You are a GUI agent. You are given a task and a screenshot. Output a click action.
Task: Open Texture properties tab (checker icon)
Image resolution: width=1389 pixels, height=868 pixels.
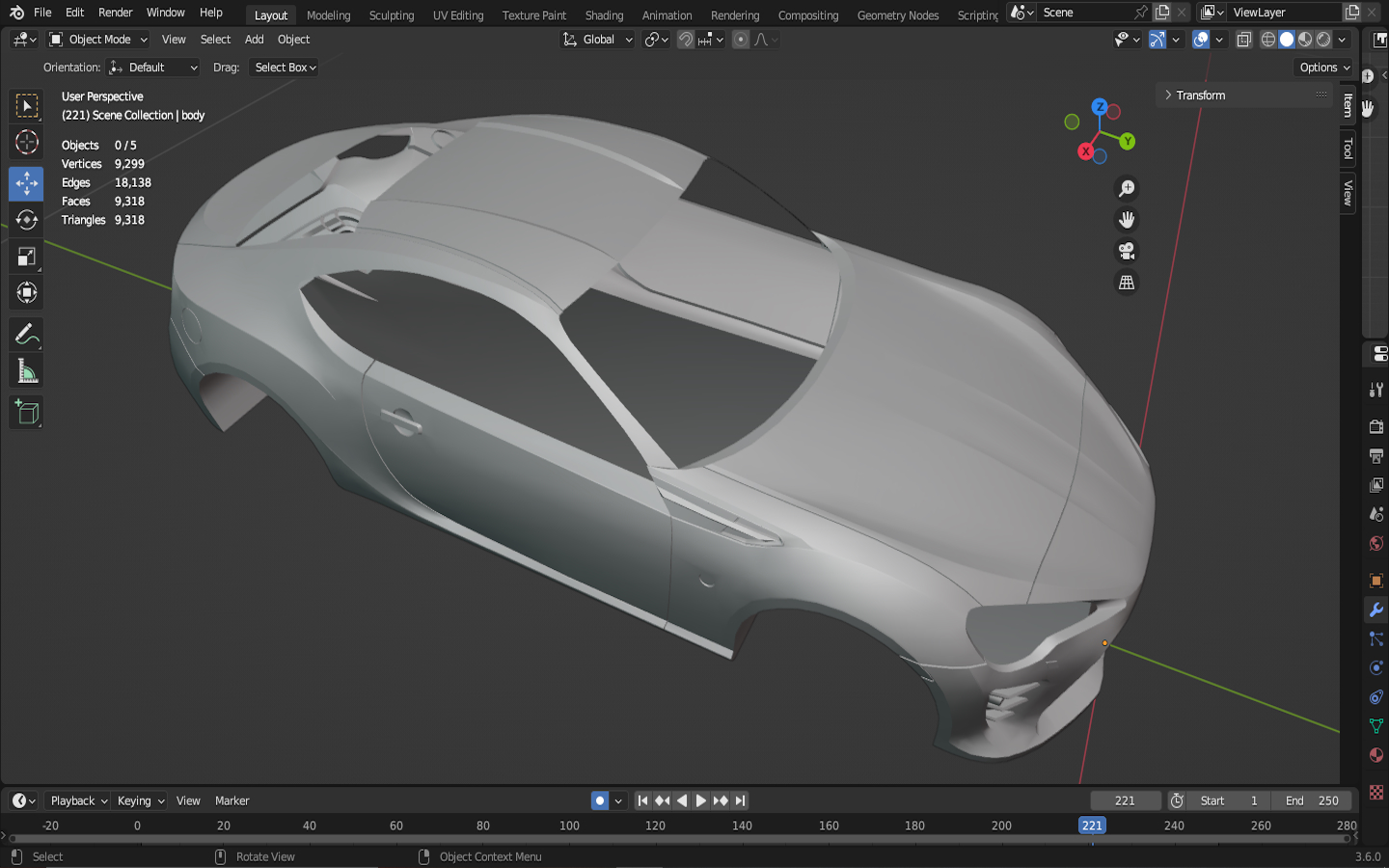point(1376,793)
